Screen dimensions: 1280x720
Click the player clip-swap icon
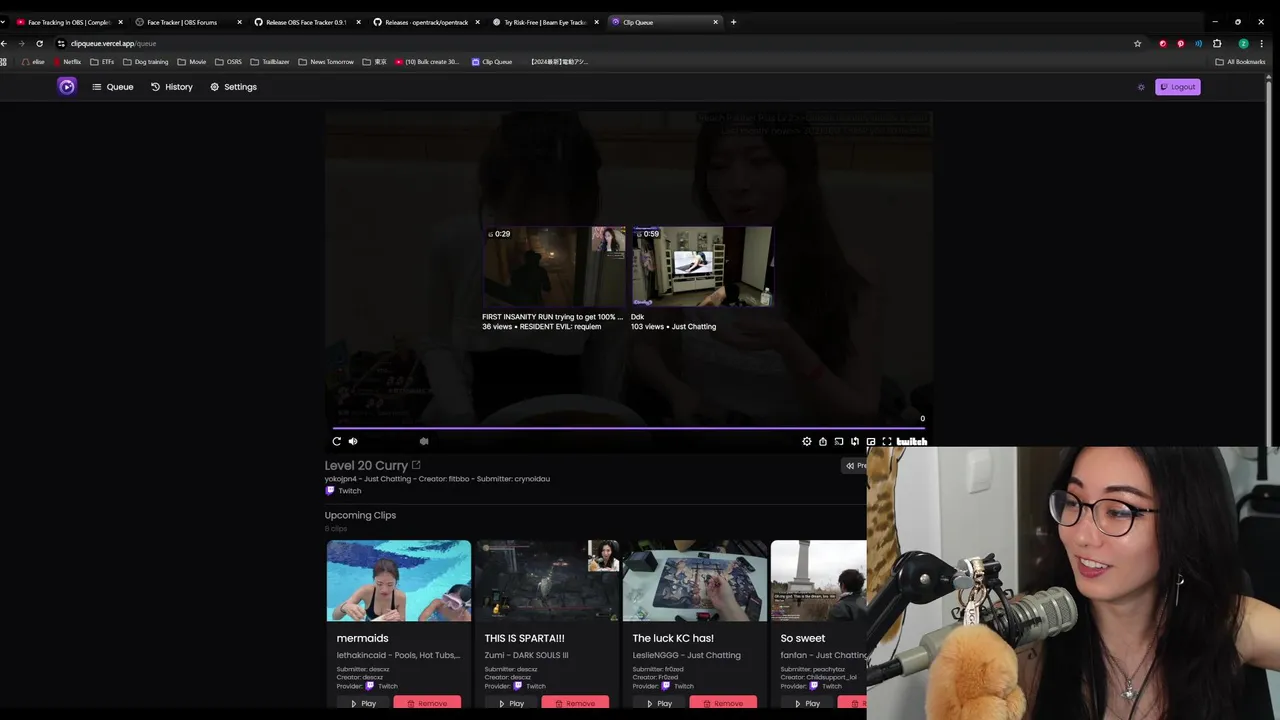pos(855,441)
